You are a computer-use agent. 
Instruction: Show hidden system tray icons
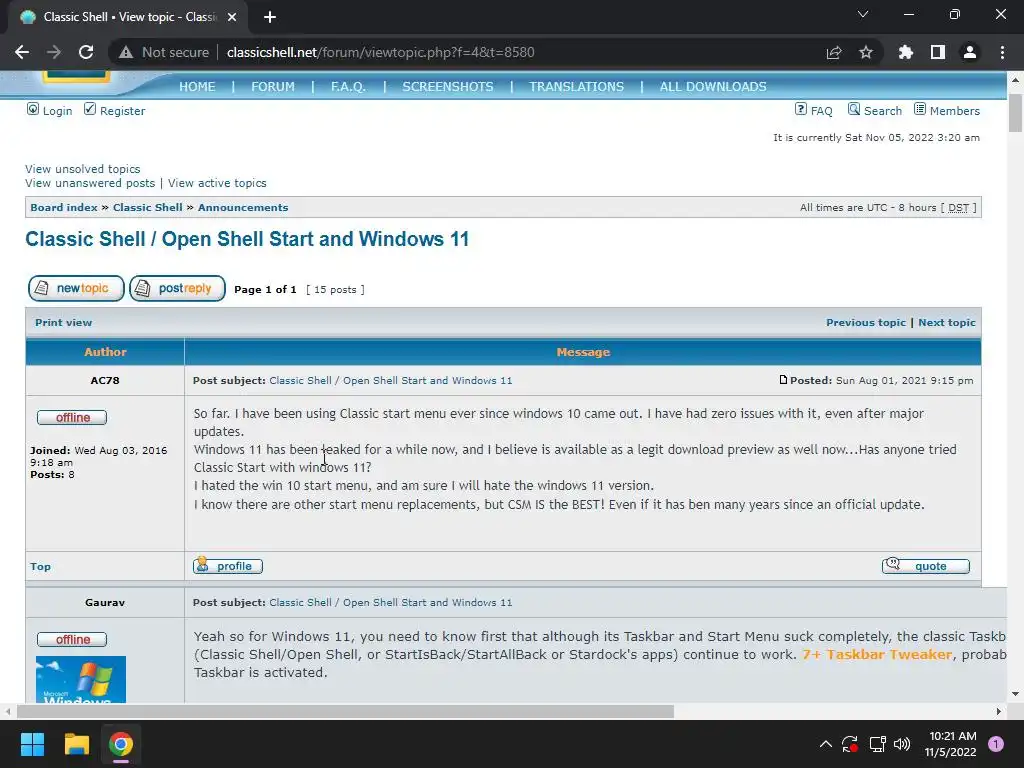coord(825,744)
